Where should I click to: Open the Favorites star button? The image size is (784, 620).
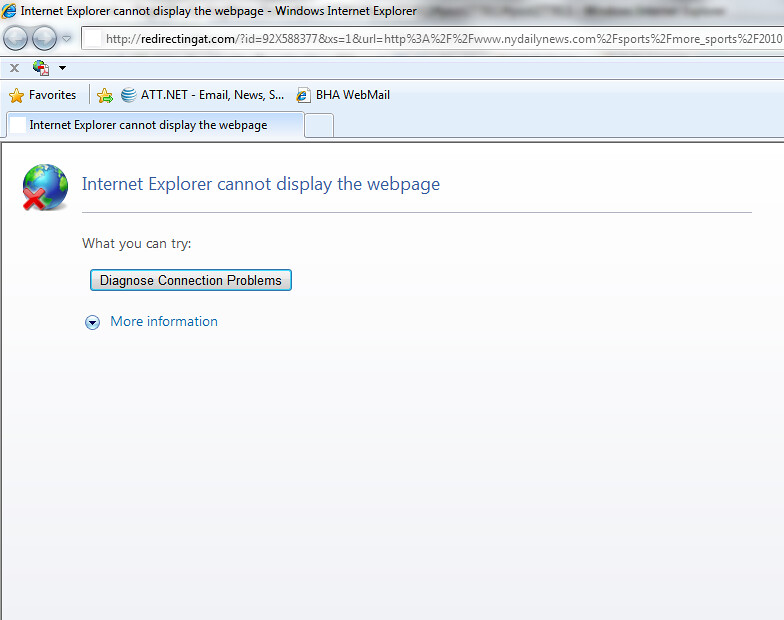point(42,95)
